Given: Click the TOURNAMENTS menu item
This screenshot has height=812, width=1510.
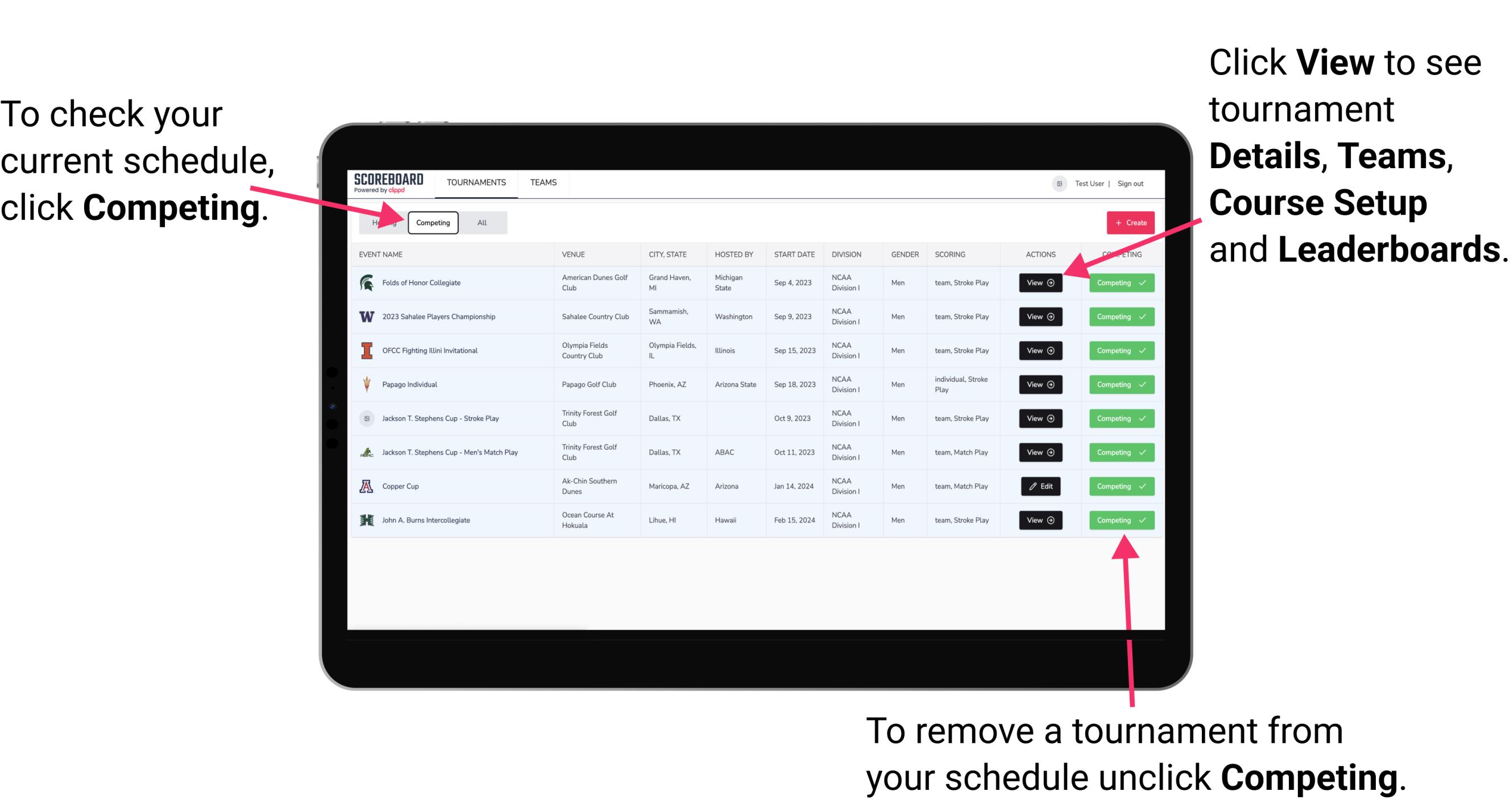Looking at the screenshot, I should tap(477, 182).
